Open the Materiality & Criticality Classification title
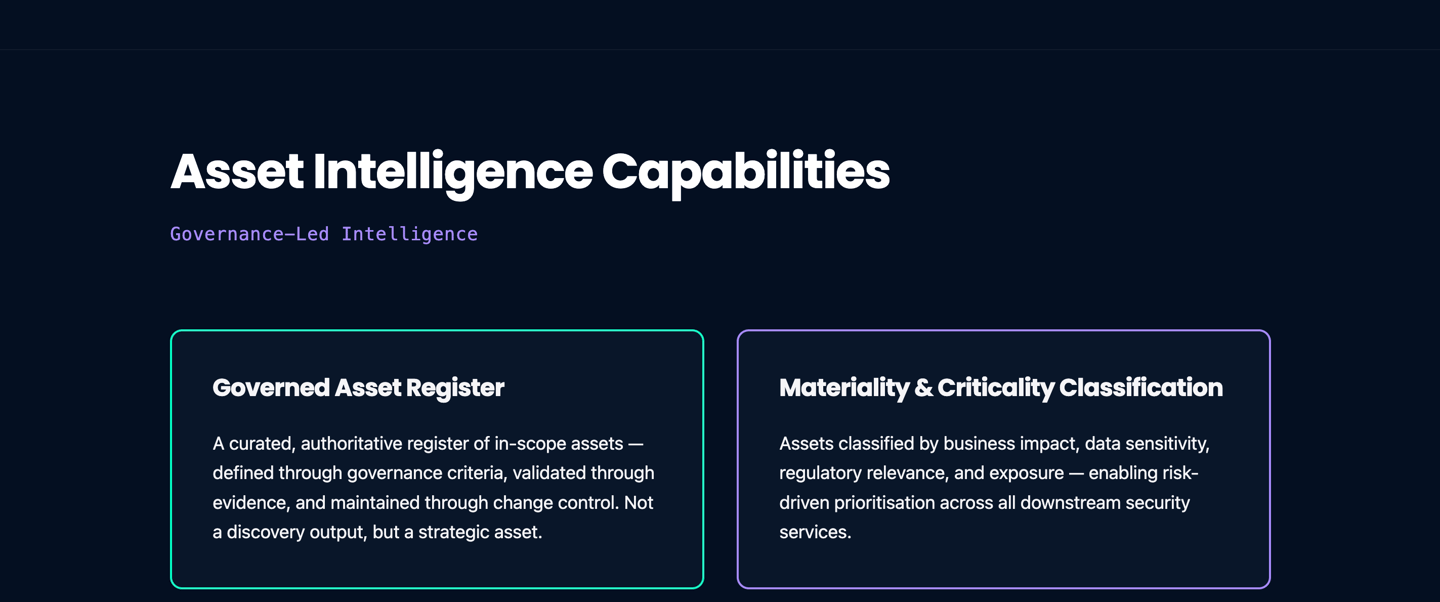 1000,388
